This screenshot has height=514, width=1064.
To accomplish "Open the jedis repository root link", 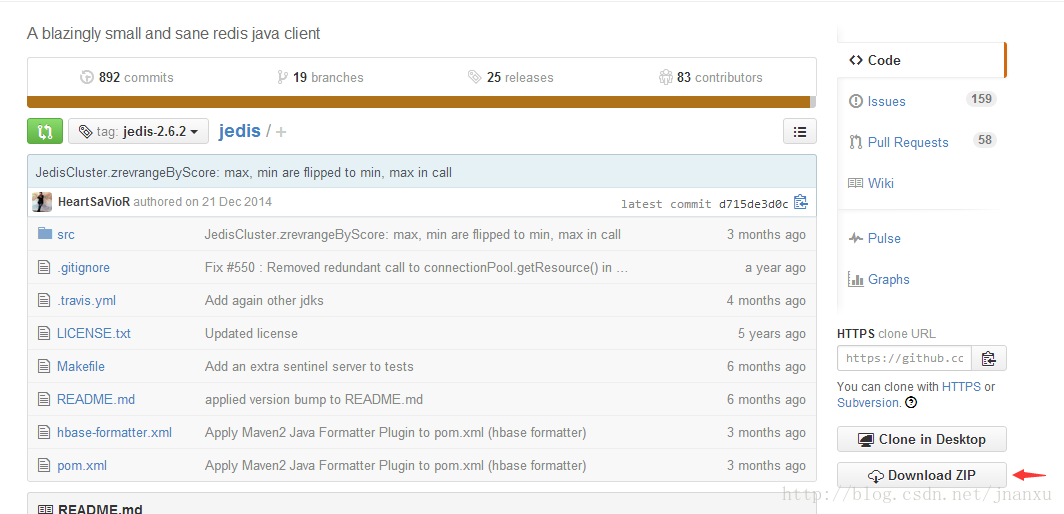I will (x=240, y=130).
